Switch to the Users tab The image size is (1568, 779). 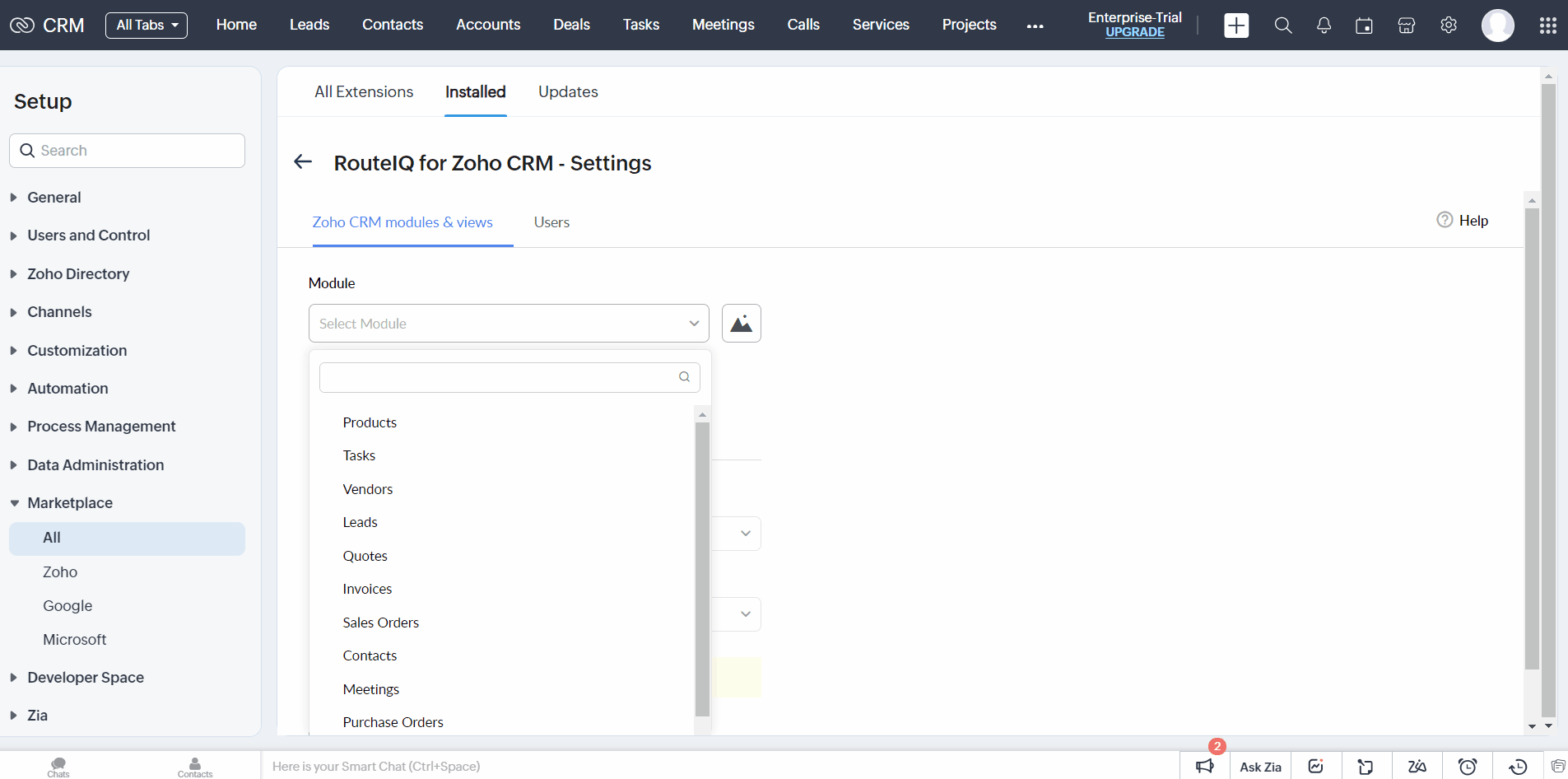[551, 222]
